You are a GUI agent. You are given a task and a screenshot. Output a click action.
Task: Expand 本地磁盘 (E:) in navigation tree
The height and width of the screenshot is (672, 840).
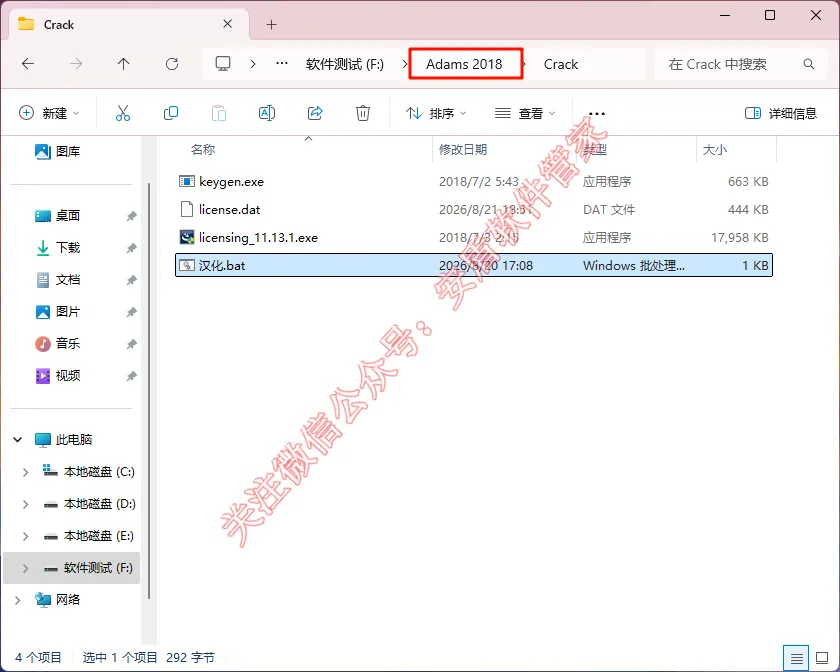pyautogui.click(x=25, y=536)
